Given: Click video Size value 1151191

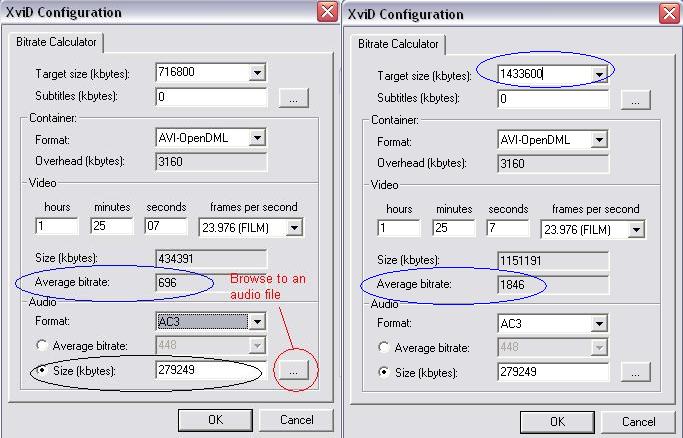Looking at the screenshot, I should click(x=553, y=261).
